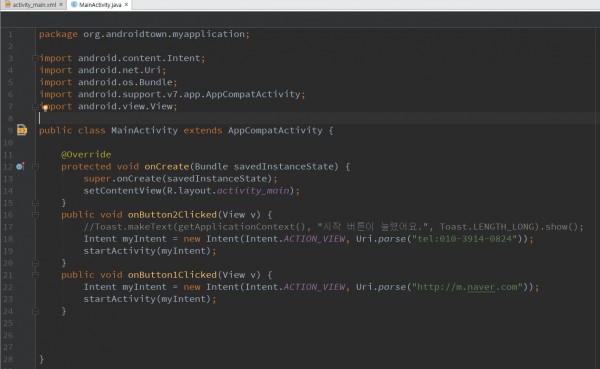Viewport: 600px width, 369px height.
Task: Click android.net.Uri in the imports
Action: (119, 70)
